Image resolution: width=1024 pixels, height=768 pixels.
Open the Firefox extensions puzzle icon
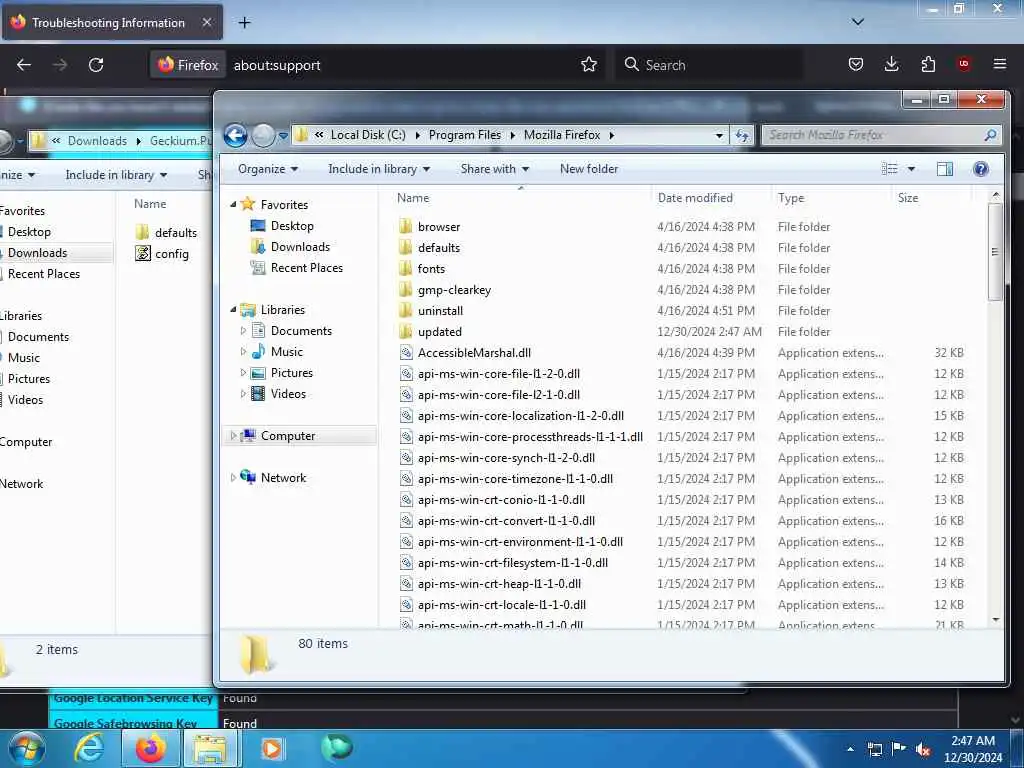click(x=928, y=65)
